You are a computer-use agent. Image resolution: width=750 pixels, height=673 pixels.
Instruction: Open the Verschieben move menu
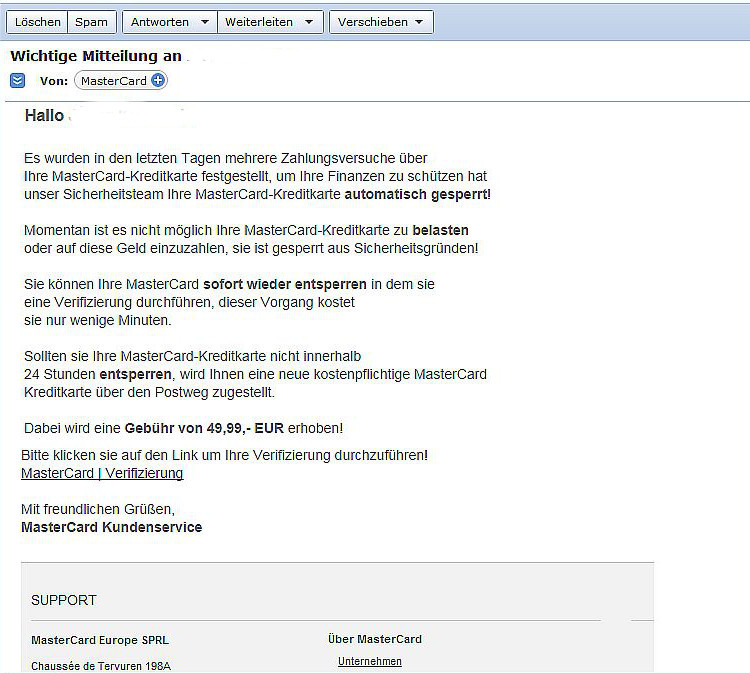(x=381, y=22)
